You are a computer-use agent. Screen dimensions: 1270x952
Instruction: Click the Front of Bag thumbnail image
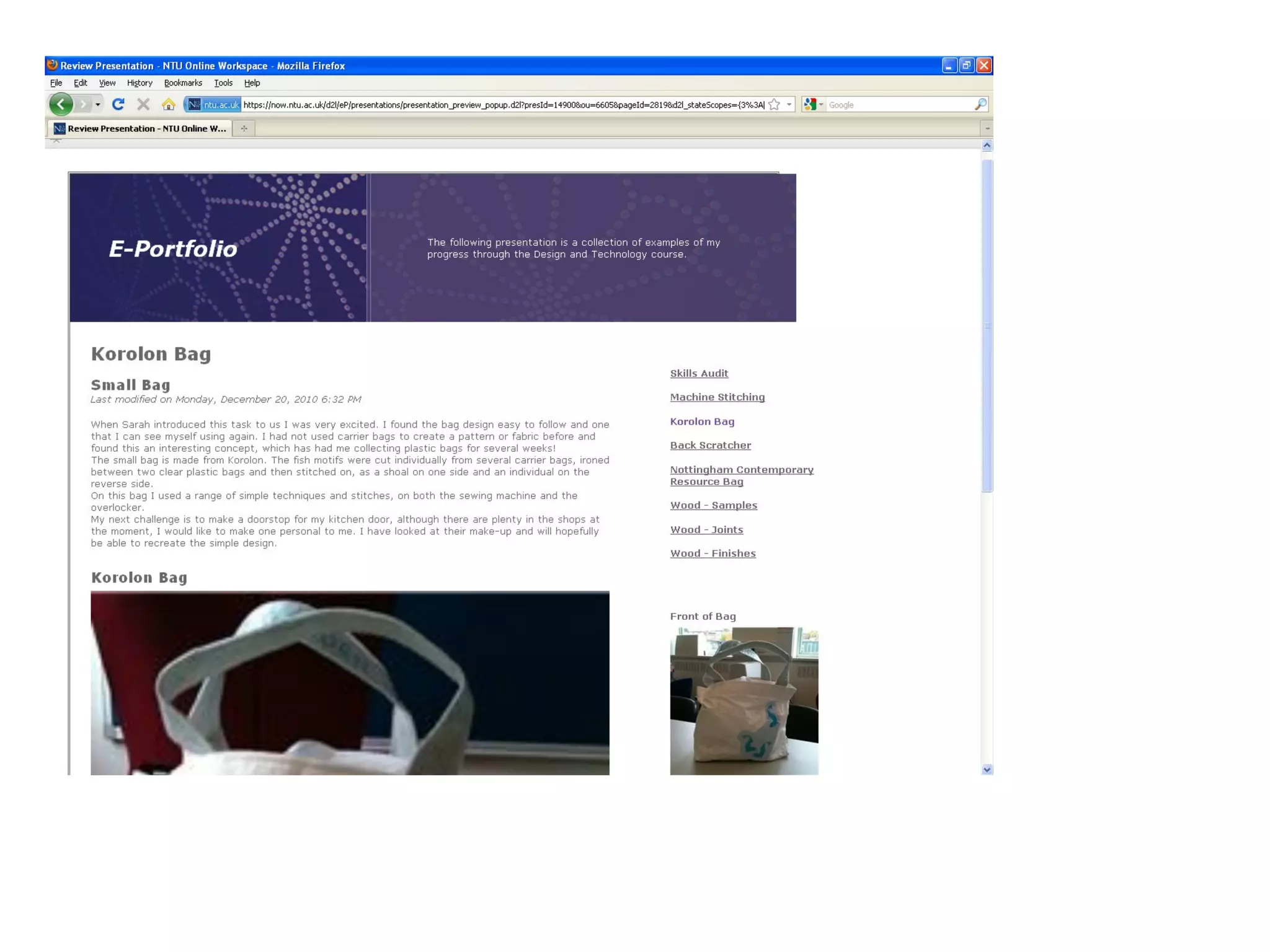tap(744, 701)
